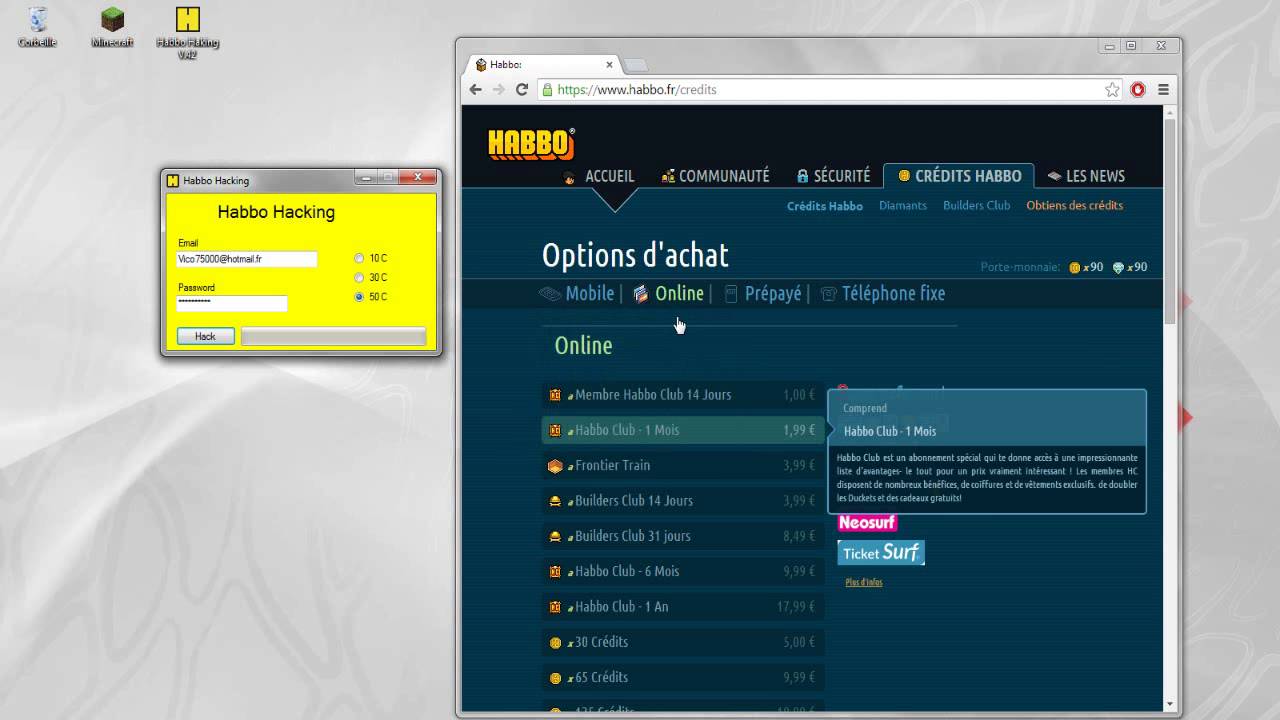Open the Chrome hamburger menu
This screenshot has height=720, width=1280.
point(1163,90)
